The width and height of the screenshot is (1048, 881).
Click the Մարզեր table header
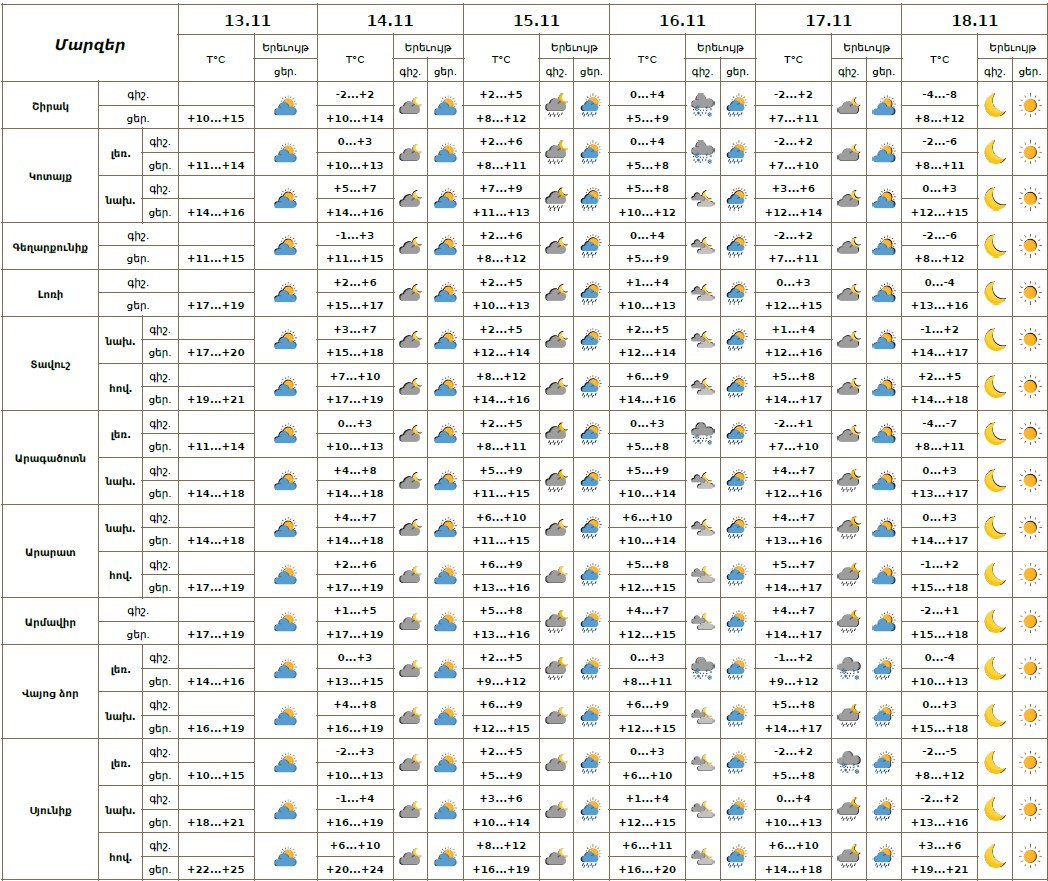pyautogui.click(x=90, y=44)
